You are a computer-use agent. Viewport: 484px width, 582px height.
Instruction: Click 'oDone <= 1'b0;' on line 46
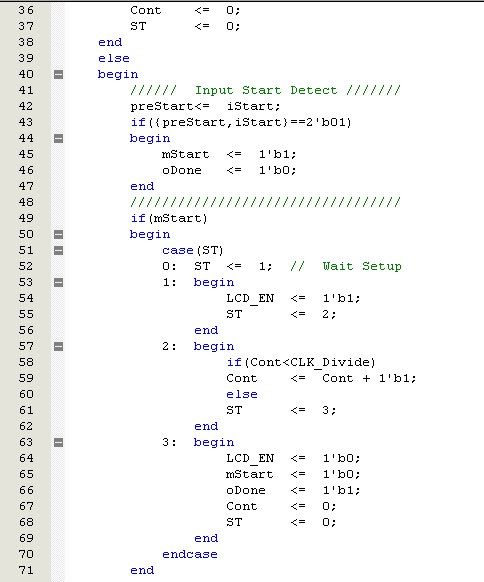(x=229, y=170)
